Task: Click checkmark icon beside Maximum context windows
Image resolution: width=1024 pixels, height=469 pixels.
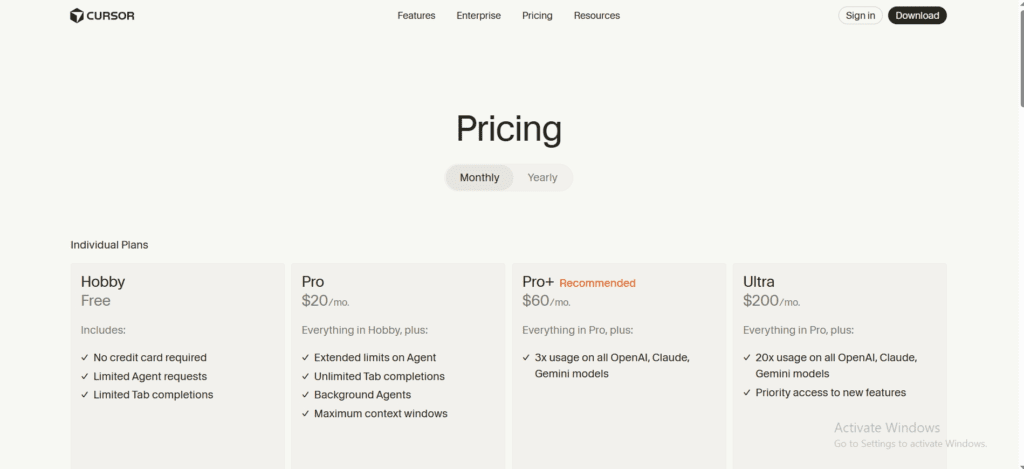Action: (305, 414)
